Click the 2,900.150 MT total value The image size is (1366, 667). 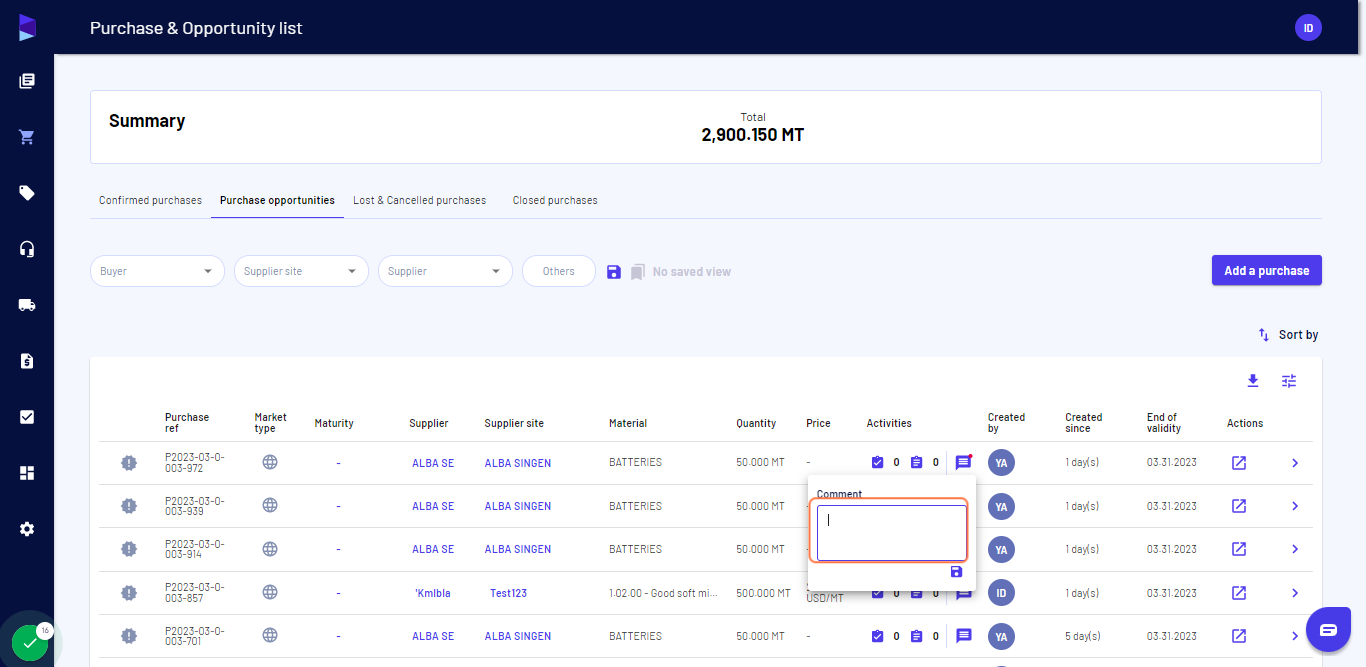(x=753, y=135)
